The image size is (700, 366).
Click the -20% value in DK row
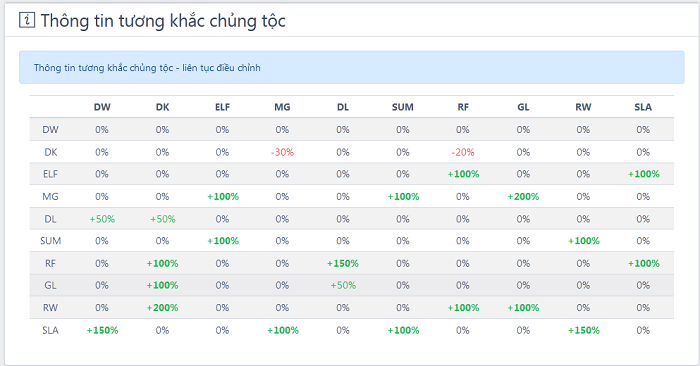(x=462, y=152)
